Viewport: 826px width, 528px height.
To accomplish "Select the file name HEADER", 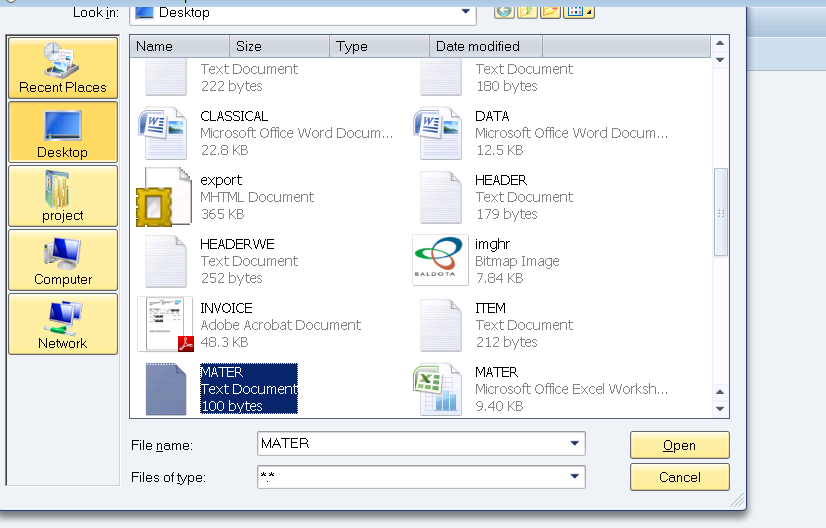I will (x=500, y=180).
